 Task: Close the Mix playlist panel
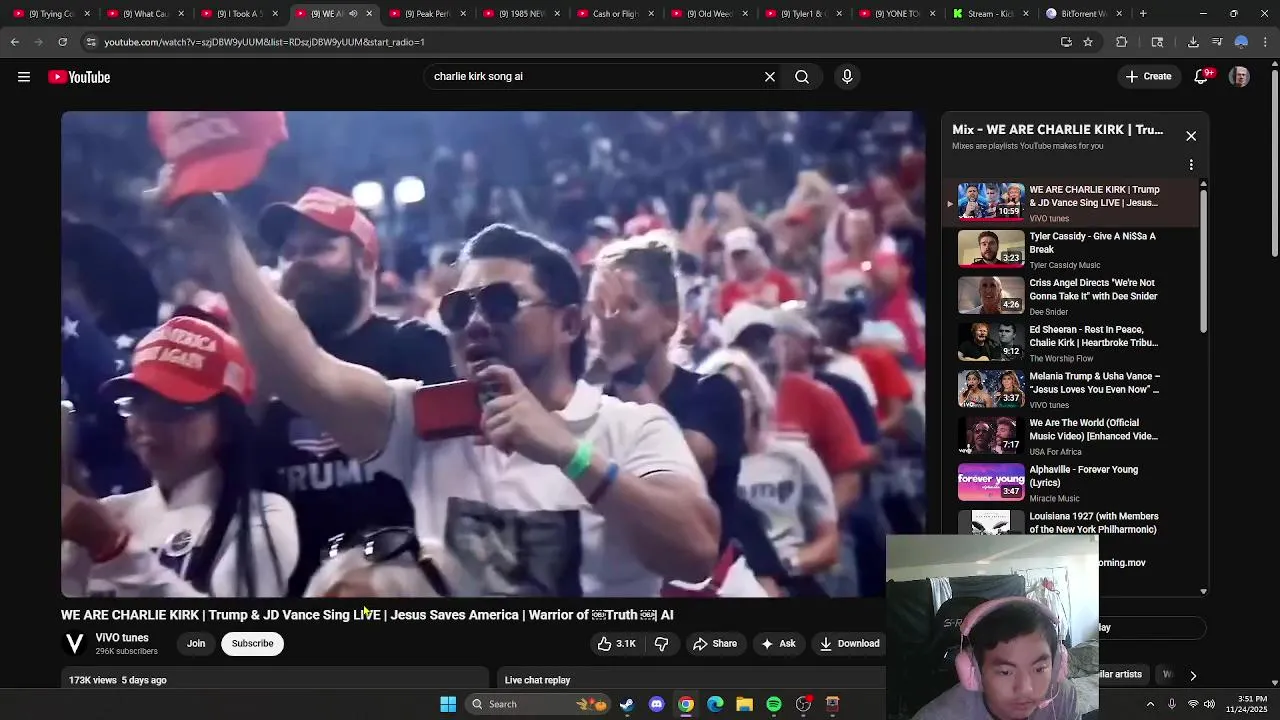(x=1191, y=136)
